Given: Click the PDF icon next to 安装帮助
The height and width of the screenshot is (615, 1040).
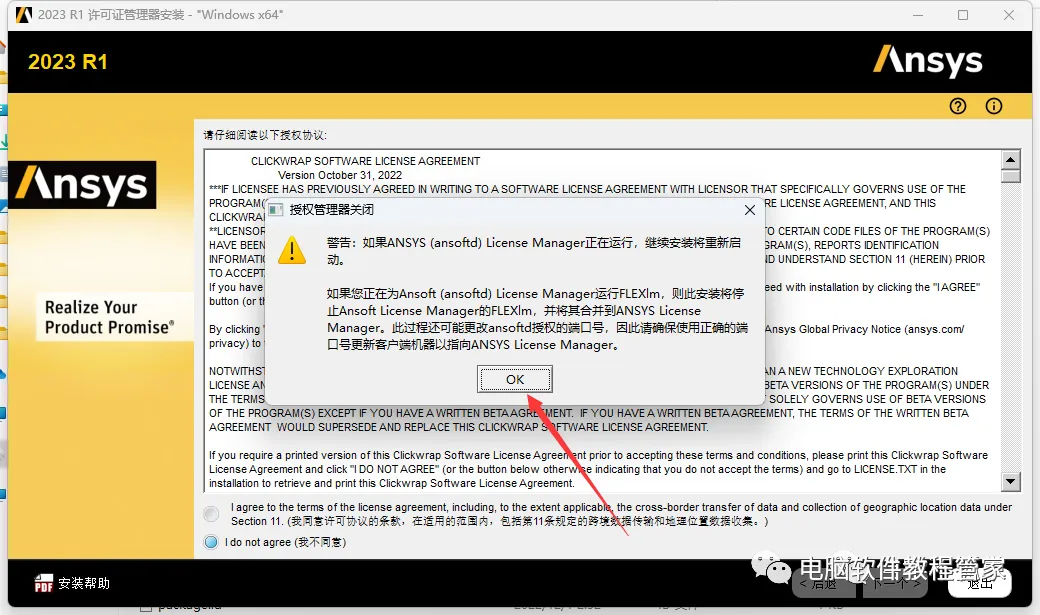Looking at the screenshot, I should coord(44,583).
